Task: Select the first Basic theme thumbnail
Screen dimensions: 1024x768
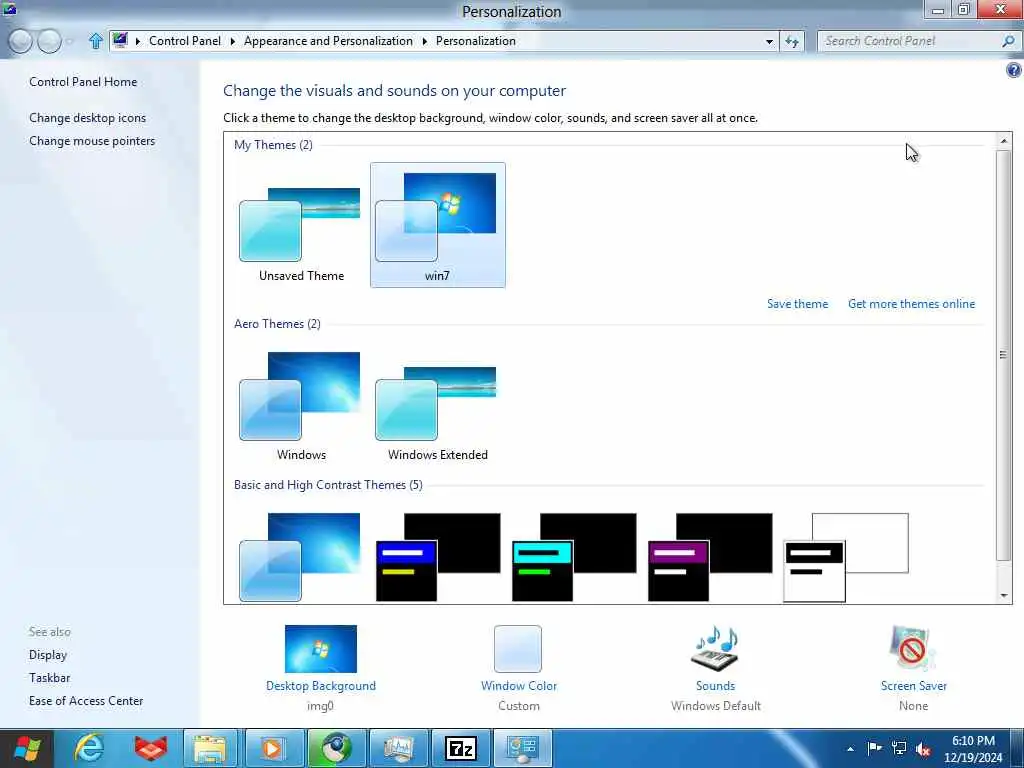Action: click(300, 557)
